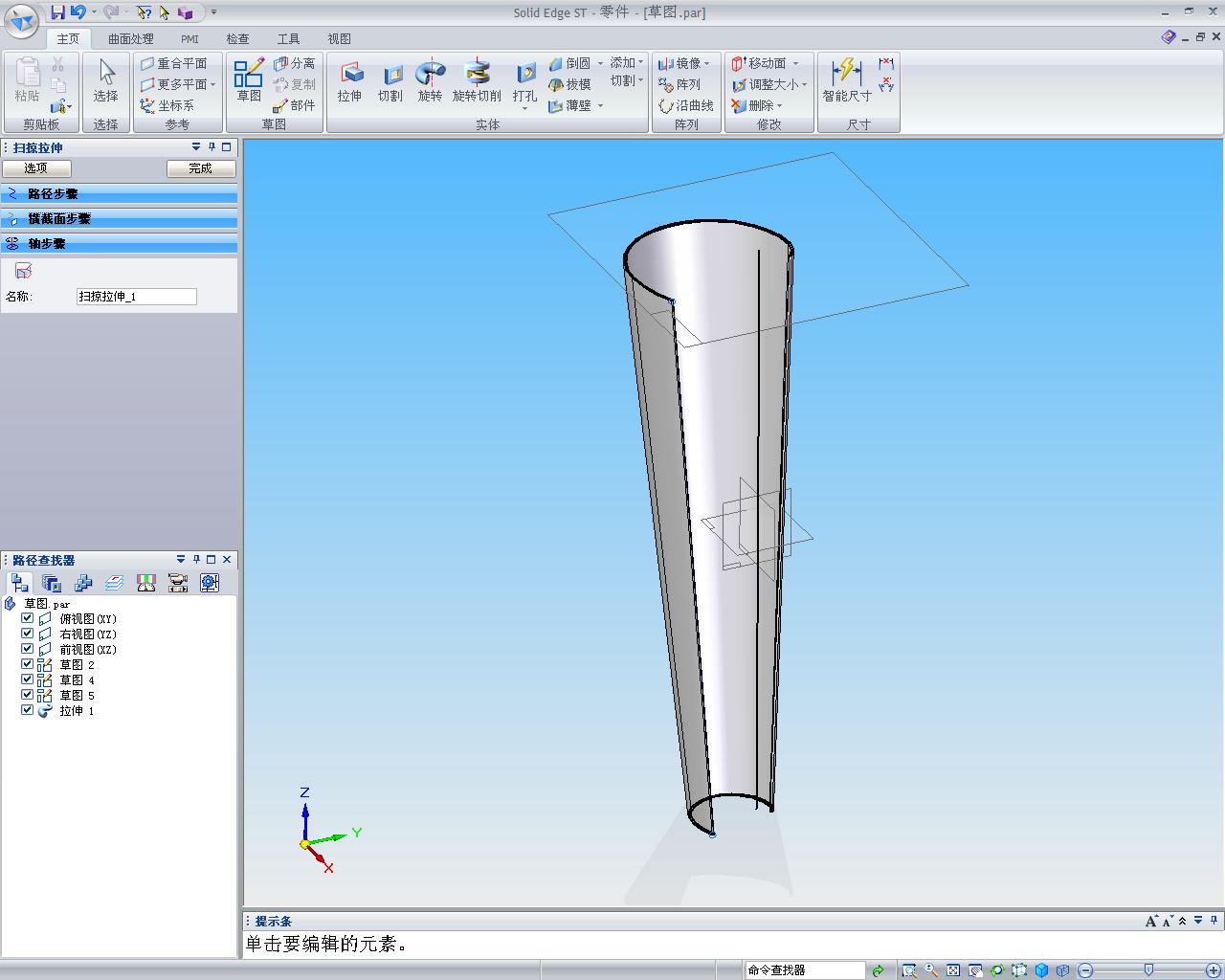
Task: Click the 重合平面 (Coincident Plane) tool
Action: [174, 63]
